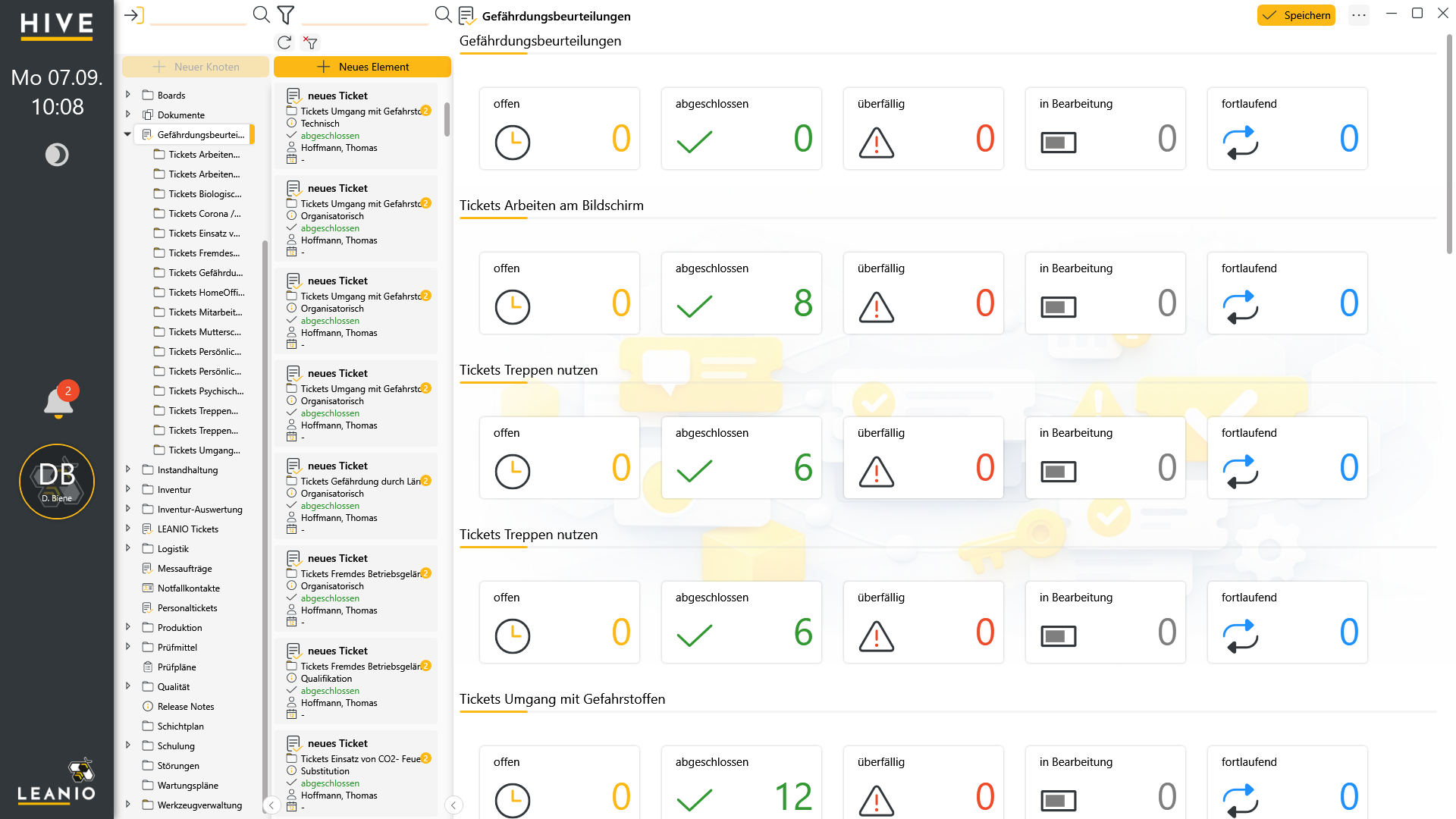Click the Speichern button

(1296, 15)
